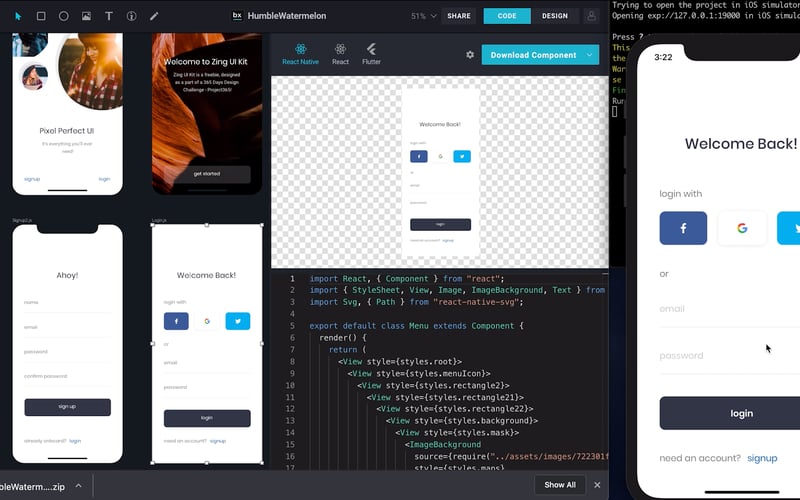Click code line 5 export default class
The image size is (800, 500).
coord(417,326)
